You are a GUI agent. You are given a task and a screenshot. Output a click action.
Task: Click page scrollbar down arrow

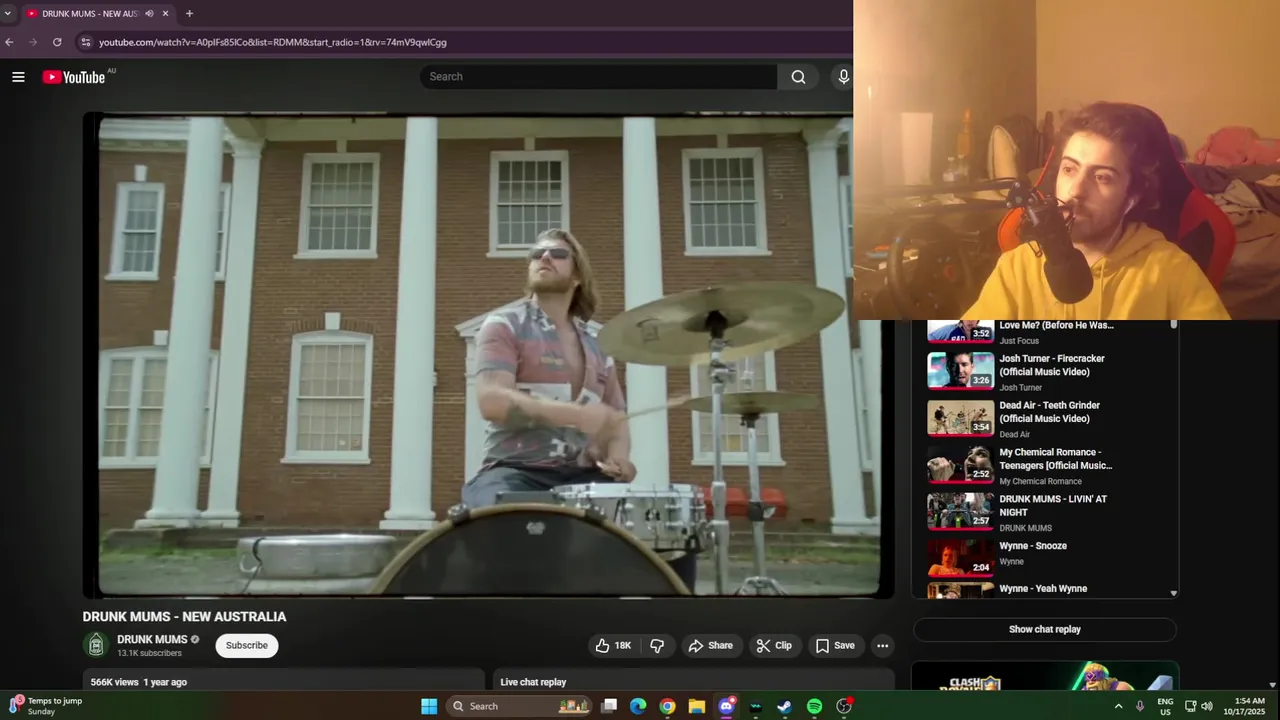pyautogui.click(x=1272, y=685)
